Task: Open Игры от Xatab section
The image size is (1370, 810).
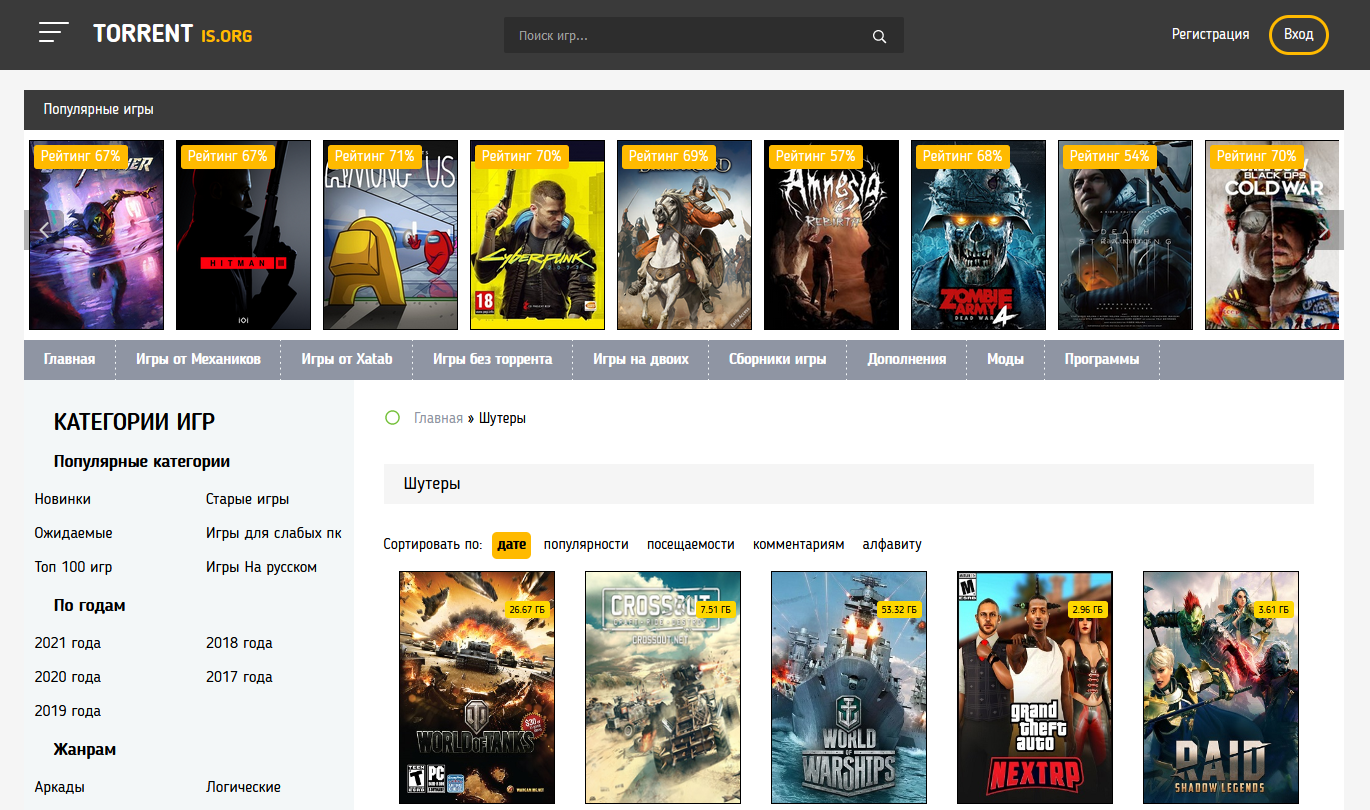Action: coord(347,359)
